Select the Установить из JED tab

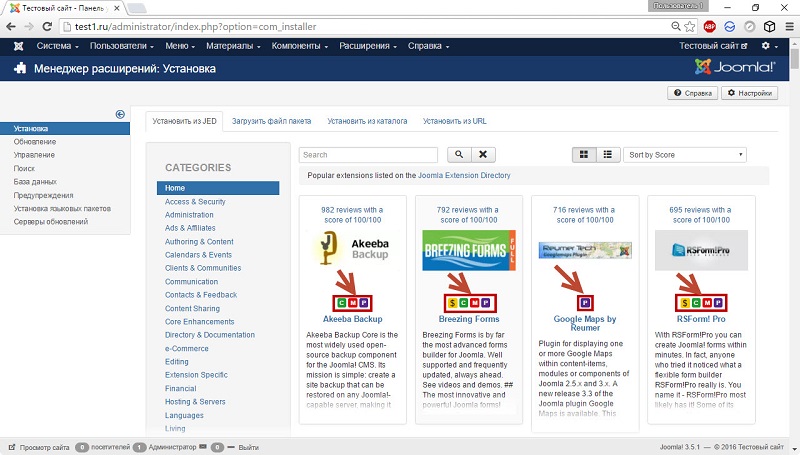click(184, 121)
